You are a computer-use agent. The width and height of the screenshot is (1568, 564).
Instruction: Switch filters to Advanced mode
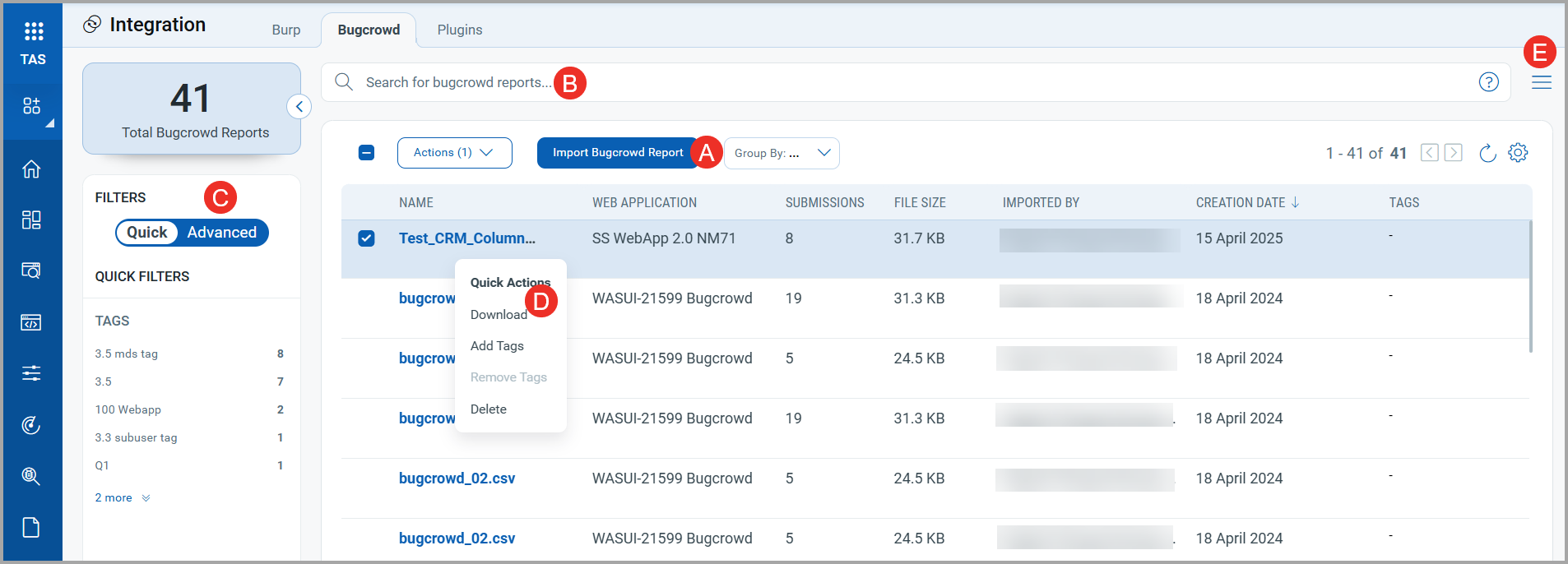[x=221, y=233]
